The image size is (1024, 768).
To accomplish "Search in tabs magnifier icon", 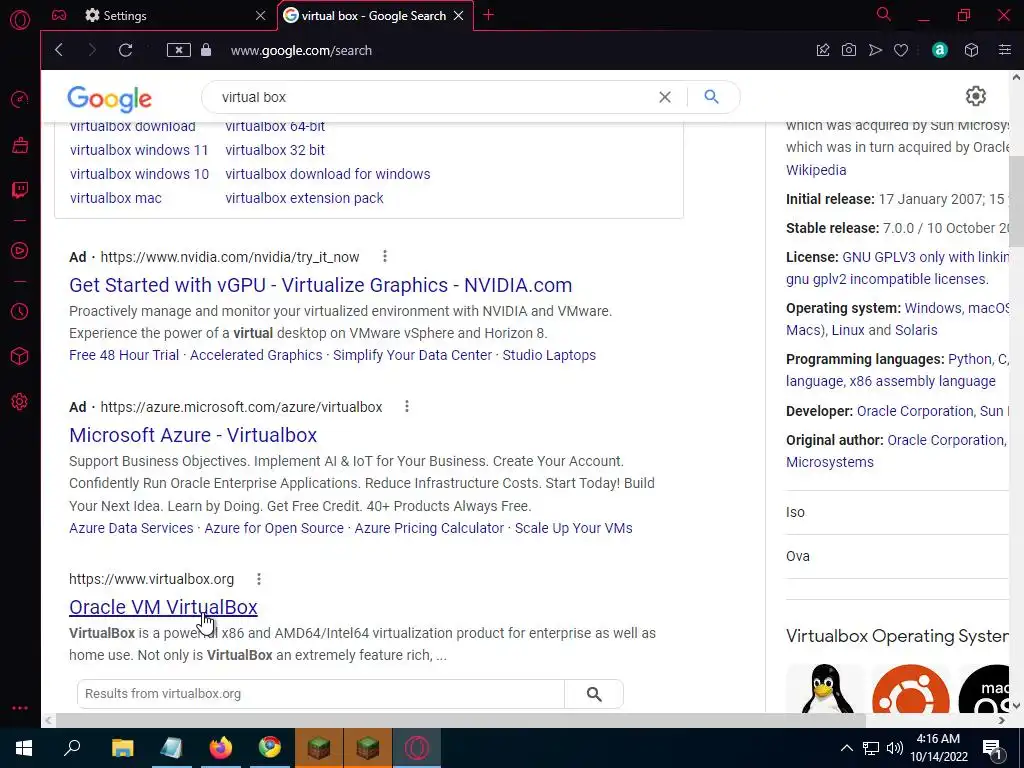I will pyautogui.click(x=884, y=14).
